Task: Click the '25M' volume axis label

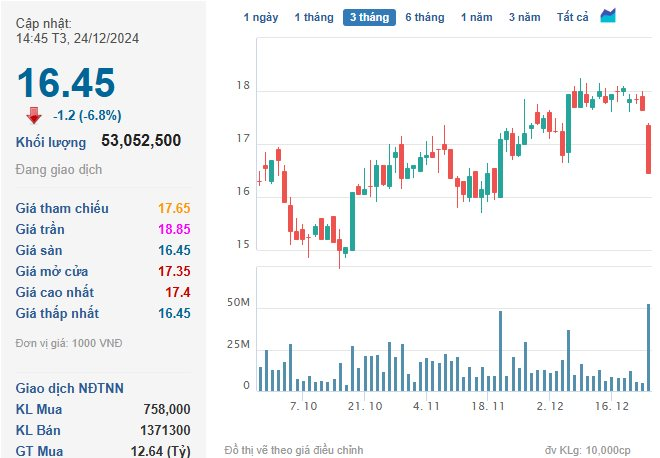Action: tap(238, 344)
